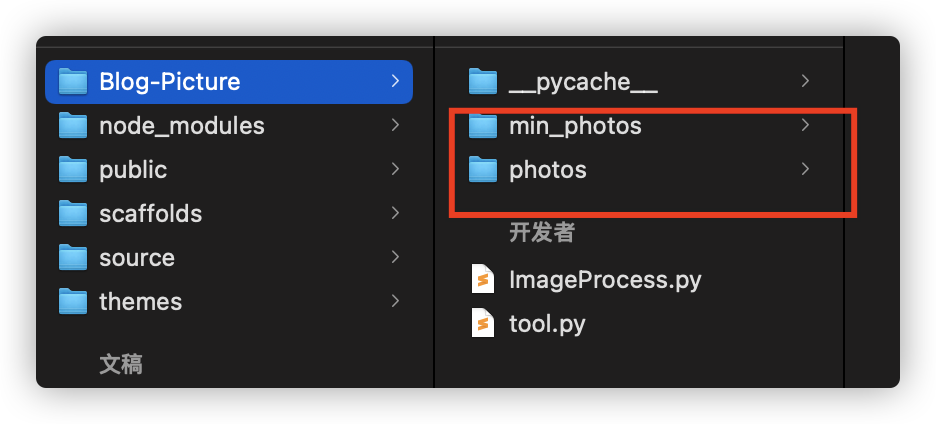
Task: Click the __pycache__ folder icon
Action: pos(483,82)
